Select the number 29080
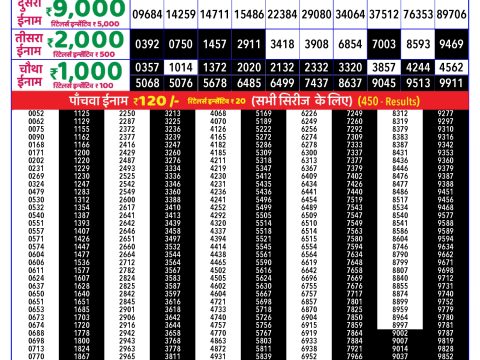This screenshot has width=480, height=360. pyautogui.click(x=316, y=14)
